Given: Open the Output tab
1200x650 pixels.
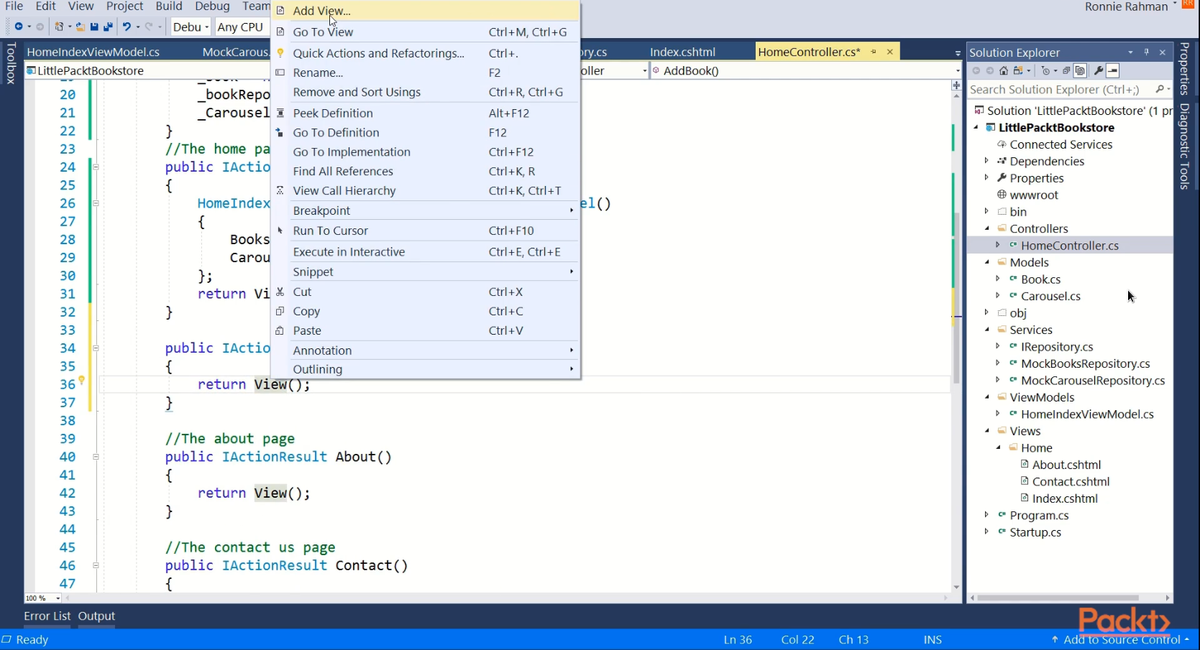Looking at the screenshot, I should click(x=97, y=616).
